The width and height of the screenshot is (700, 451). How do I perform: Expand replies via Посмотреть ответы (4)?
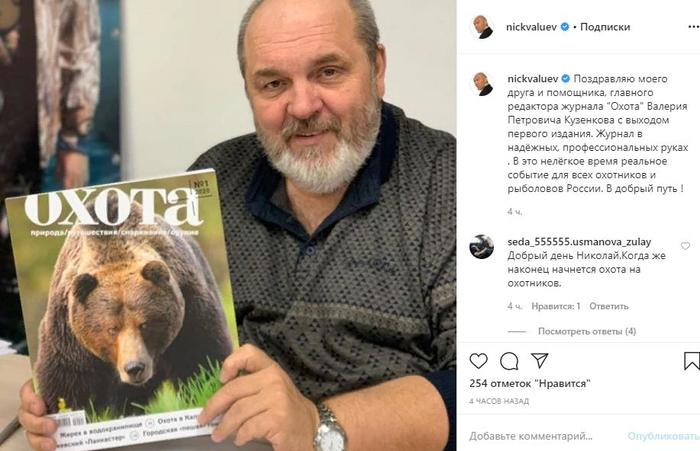pyautogui.click(x=587, y=331)
